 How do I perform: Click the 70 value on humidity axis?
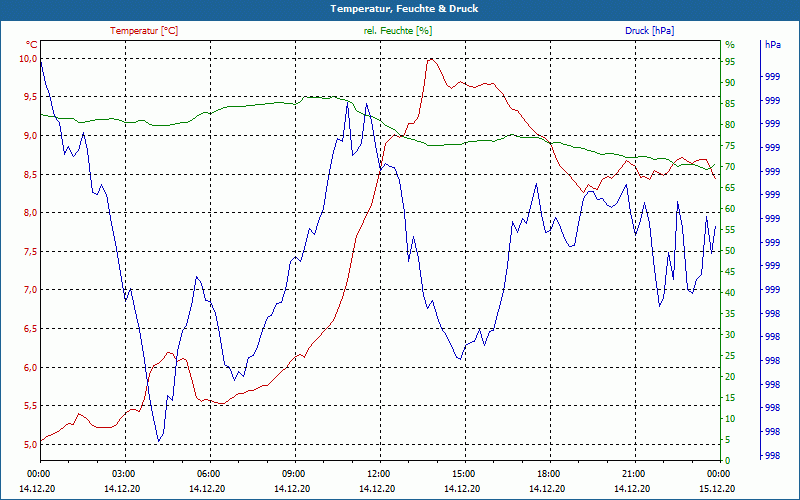(x=730, y=167)
